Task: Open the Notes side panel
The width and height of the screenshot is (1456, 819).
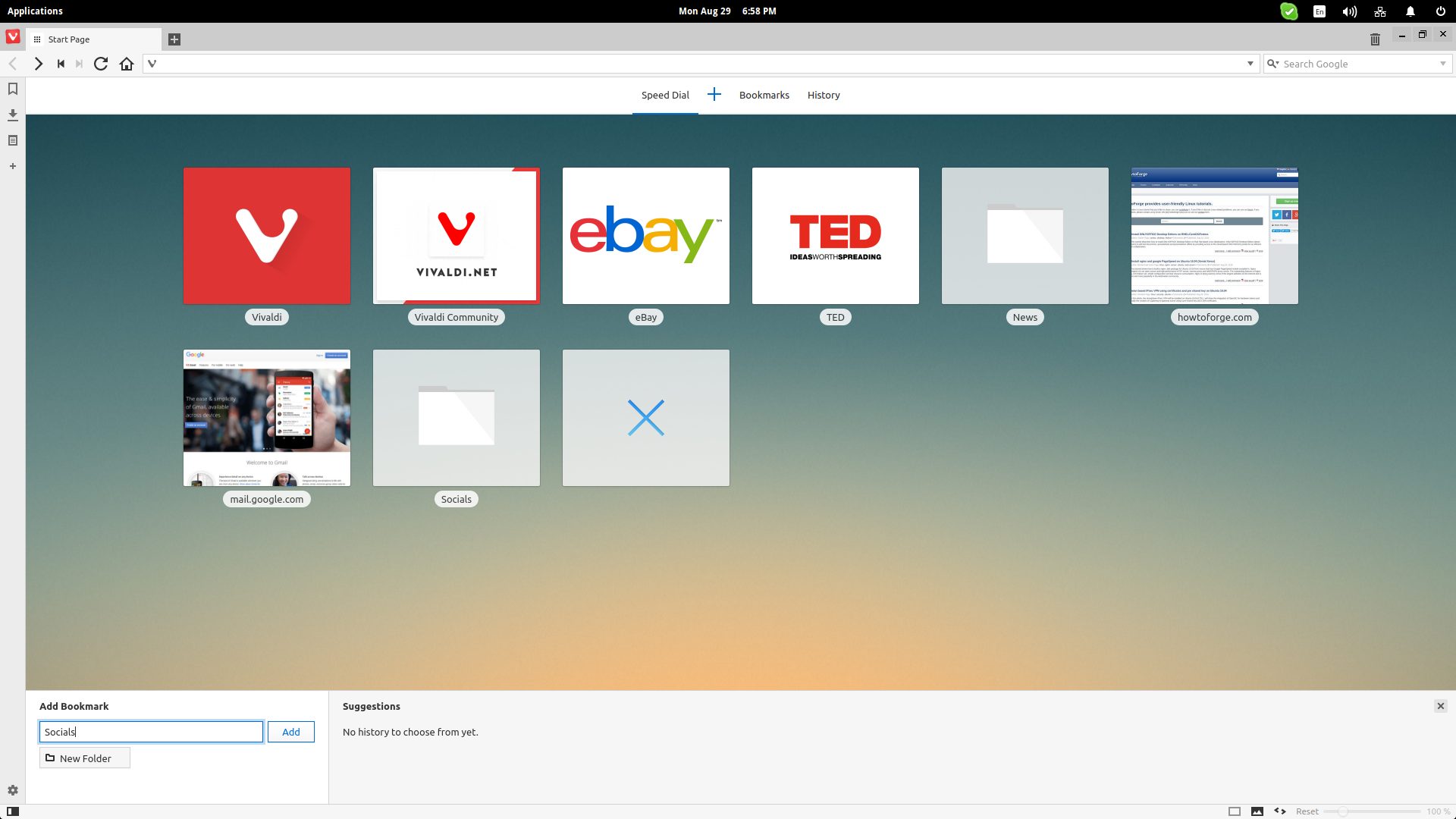Action: (x=13, y=140)
